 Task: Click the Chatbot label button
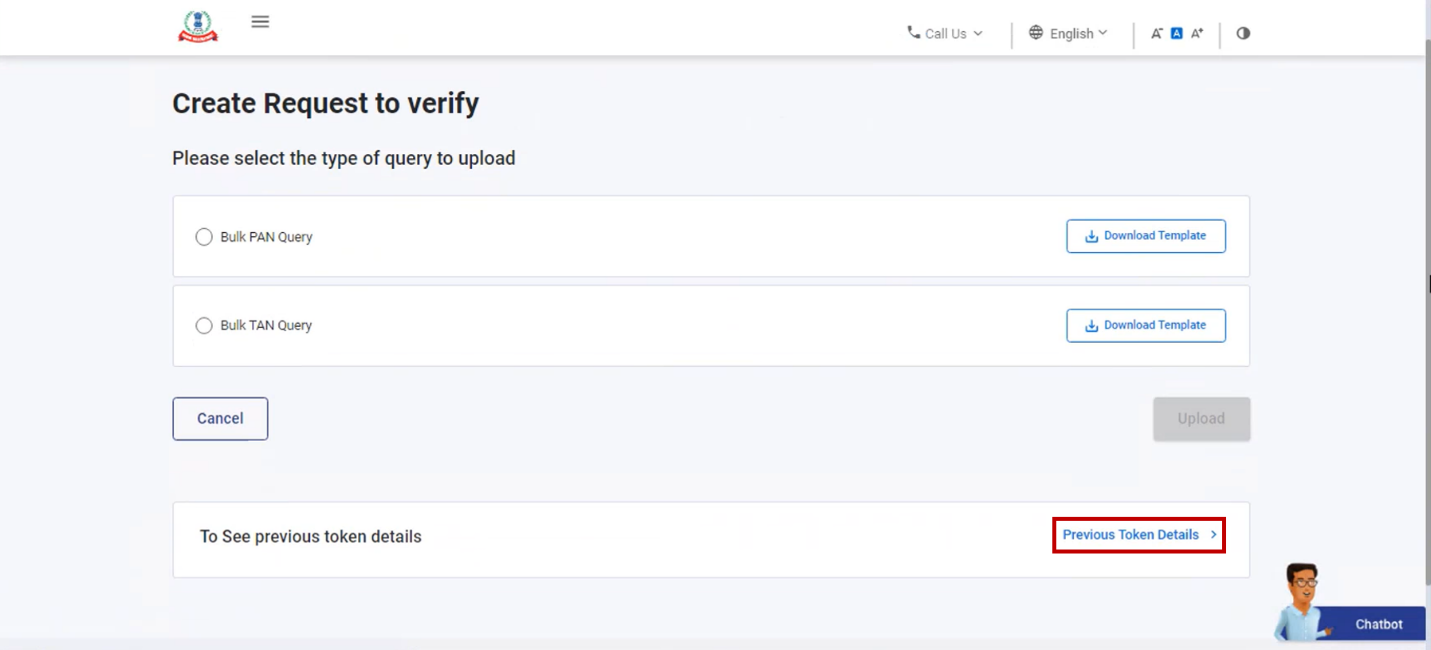click(1378, 624)
